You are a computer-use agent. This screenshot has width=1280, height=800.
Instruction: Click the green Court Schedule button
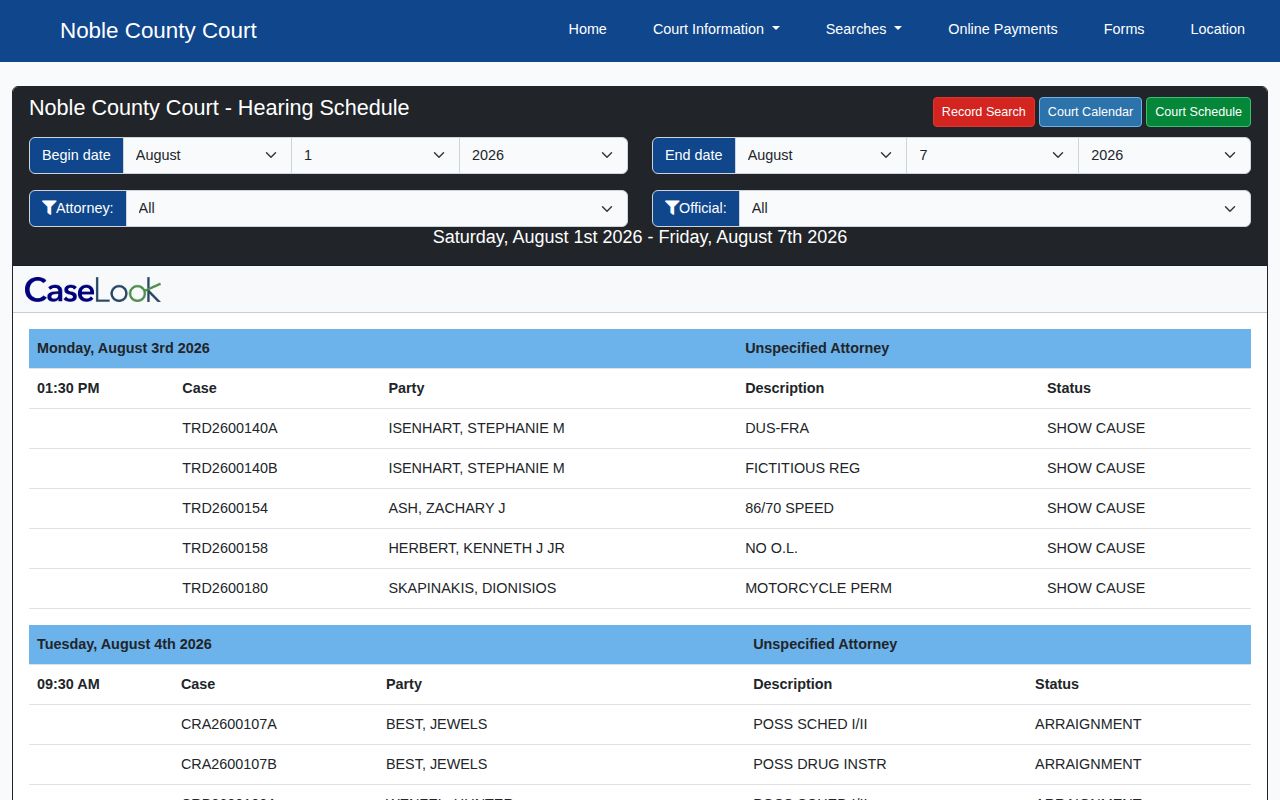(x=1198, y=112)
